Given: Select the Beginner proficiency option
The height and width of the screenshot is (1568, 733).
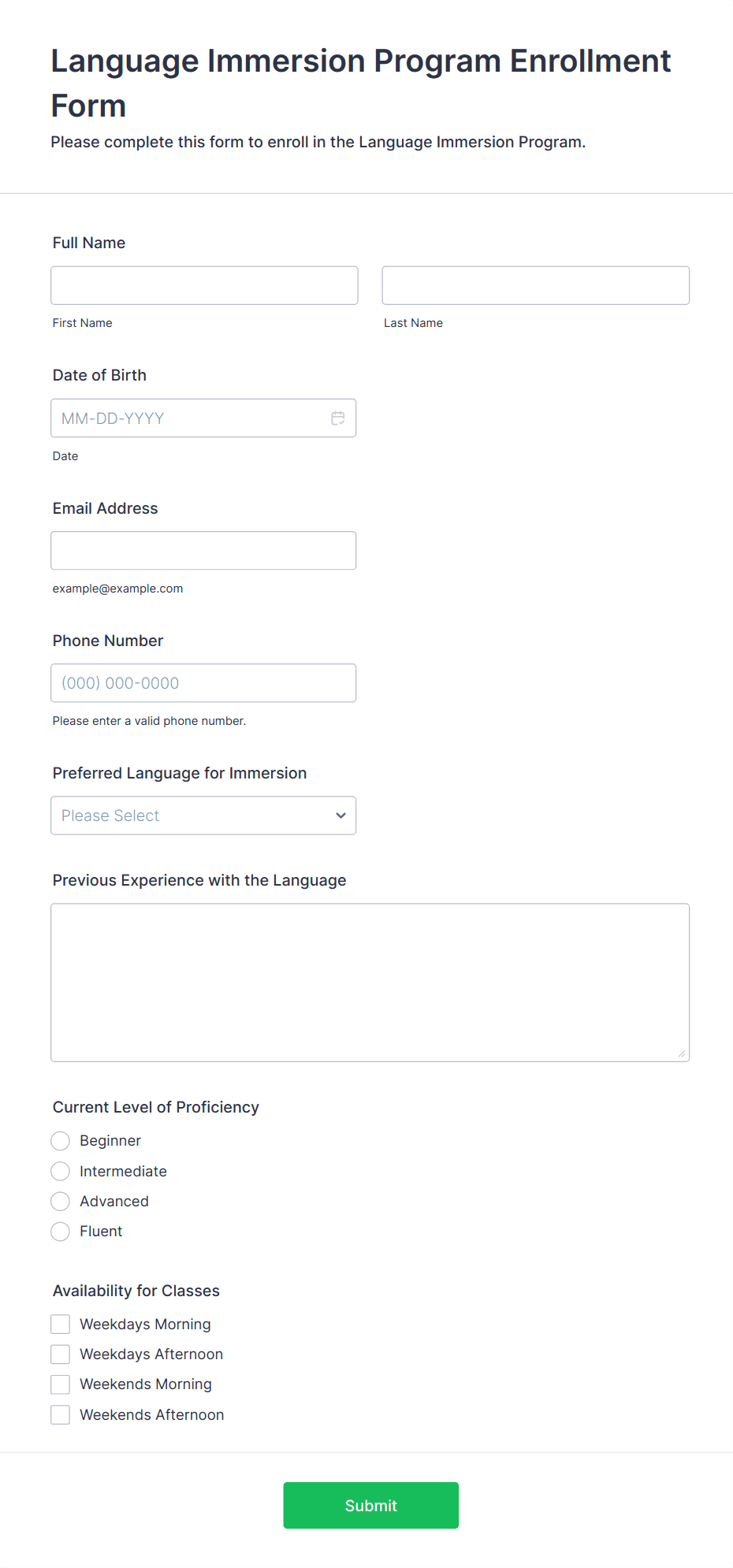Looking at the screenshot, I should [x=61, y=1141].
